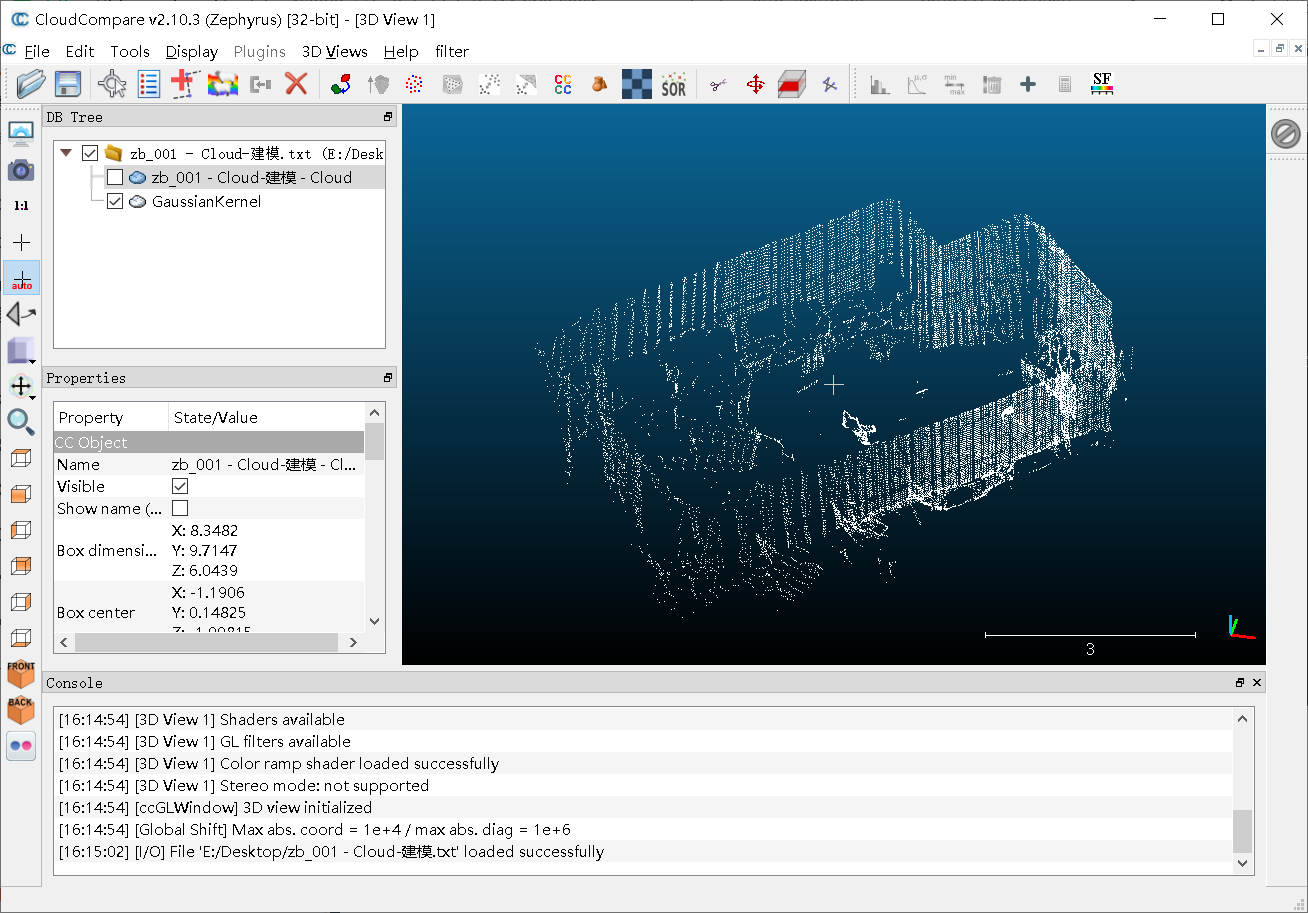Screen dimensions: 1308x913
Task: Open the File menu
Action: [x=37, y=51]
